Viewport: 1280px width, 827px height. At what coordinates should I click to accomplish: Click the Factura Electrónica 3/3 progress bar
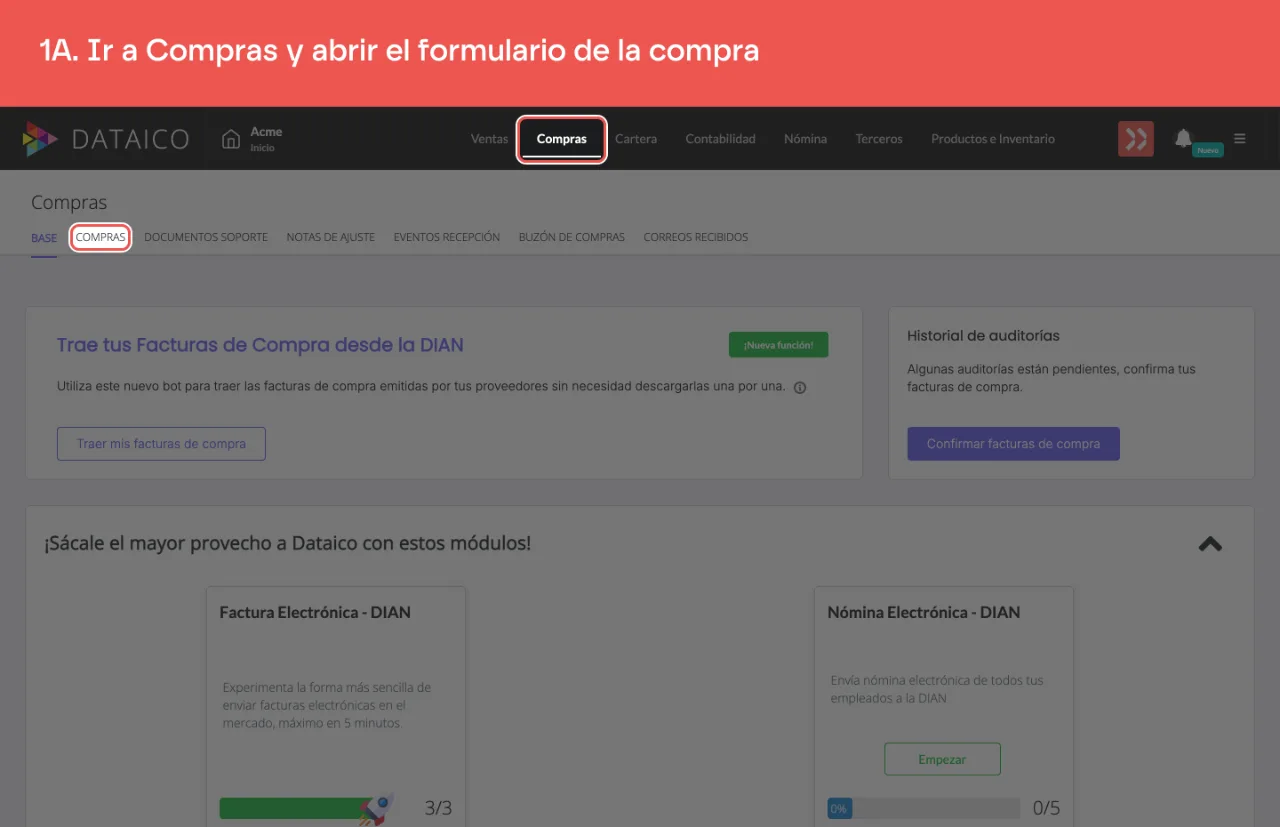pos(305,808)
